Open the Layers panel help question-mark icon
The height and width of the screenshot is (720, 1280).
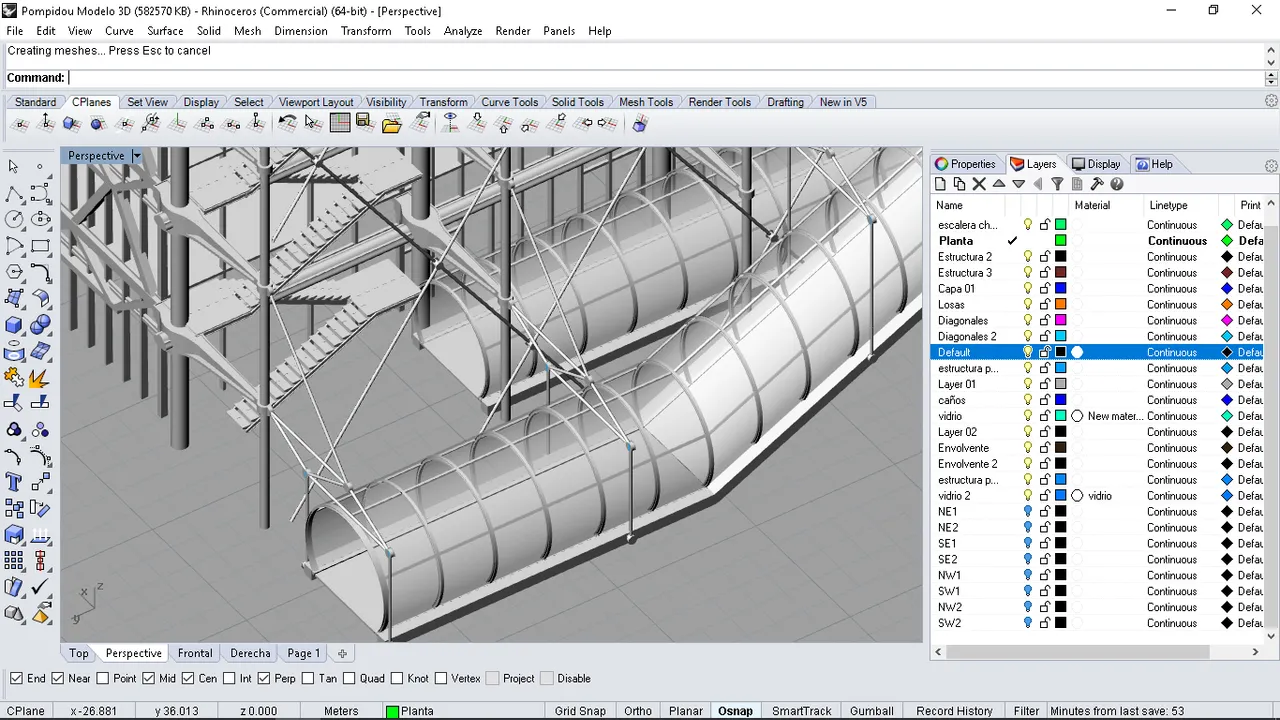click(1117, 184)
